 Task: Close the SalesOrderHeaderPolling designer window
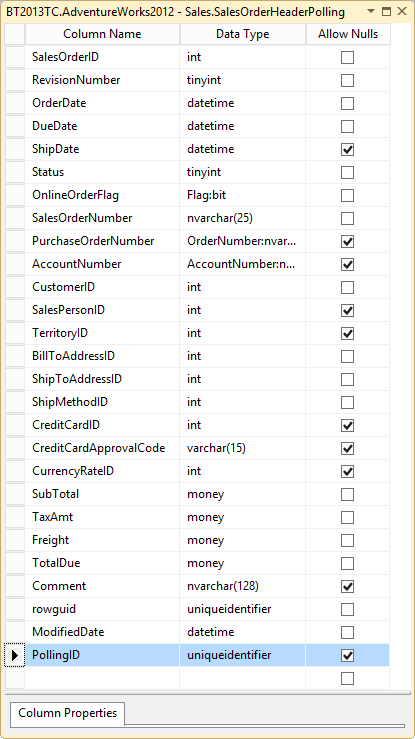coord(402,12)
